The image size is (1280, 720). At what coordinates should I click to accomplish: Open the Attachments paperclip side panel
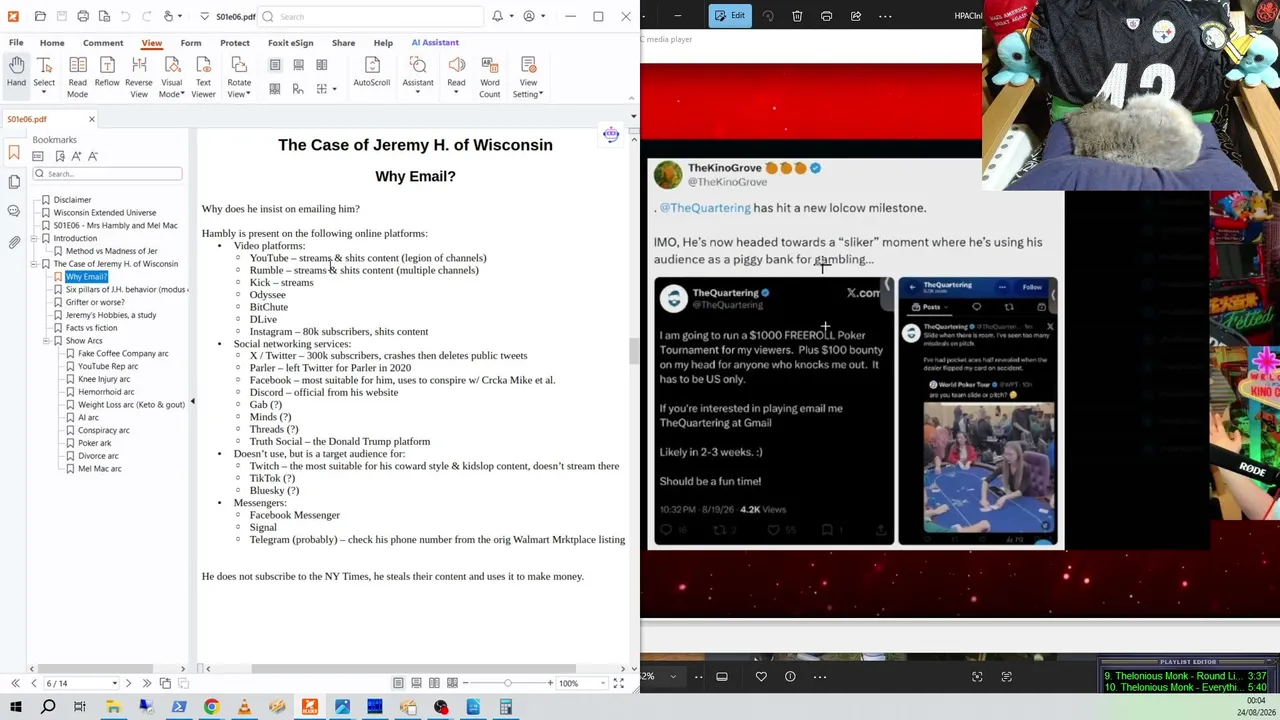[14, 242]
